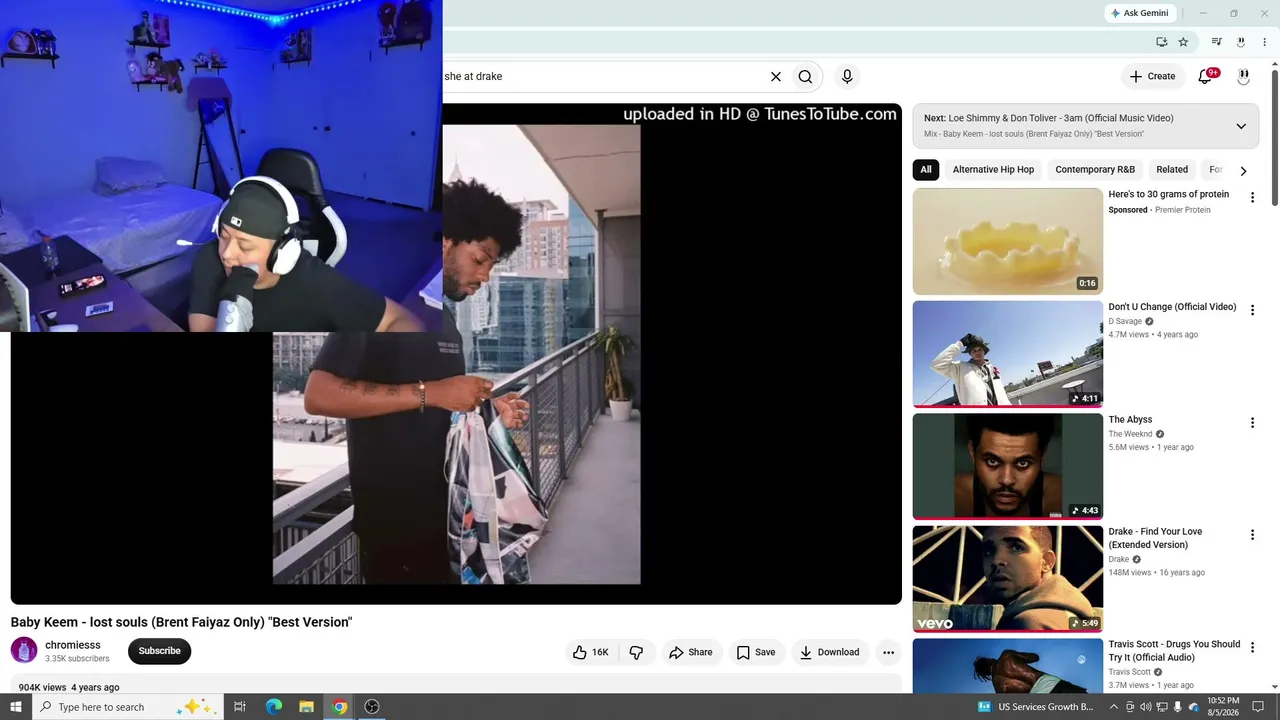Click Drake channel name under Find Your Love

pyautogui.click(x=1118, y=560)
